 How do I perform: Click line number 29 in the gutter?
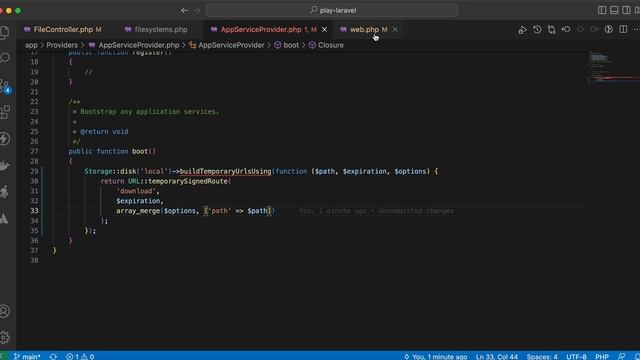click(34, 171)
